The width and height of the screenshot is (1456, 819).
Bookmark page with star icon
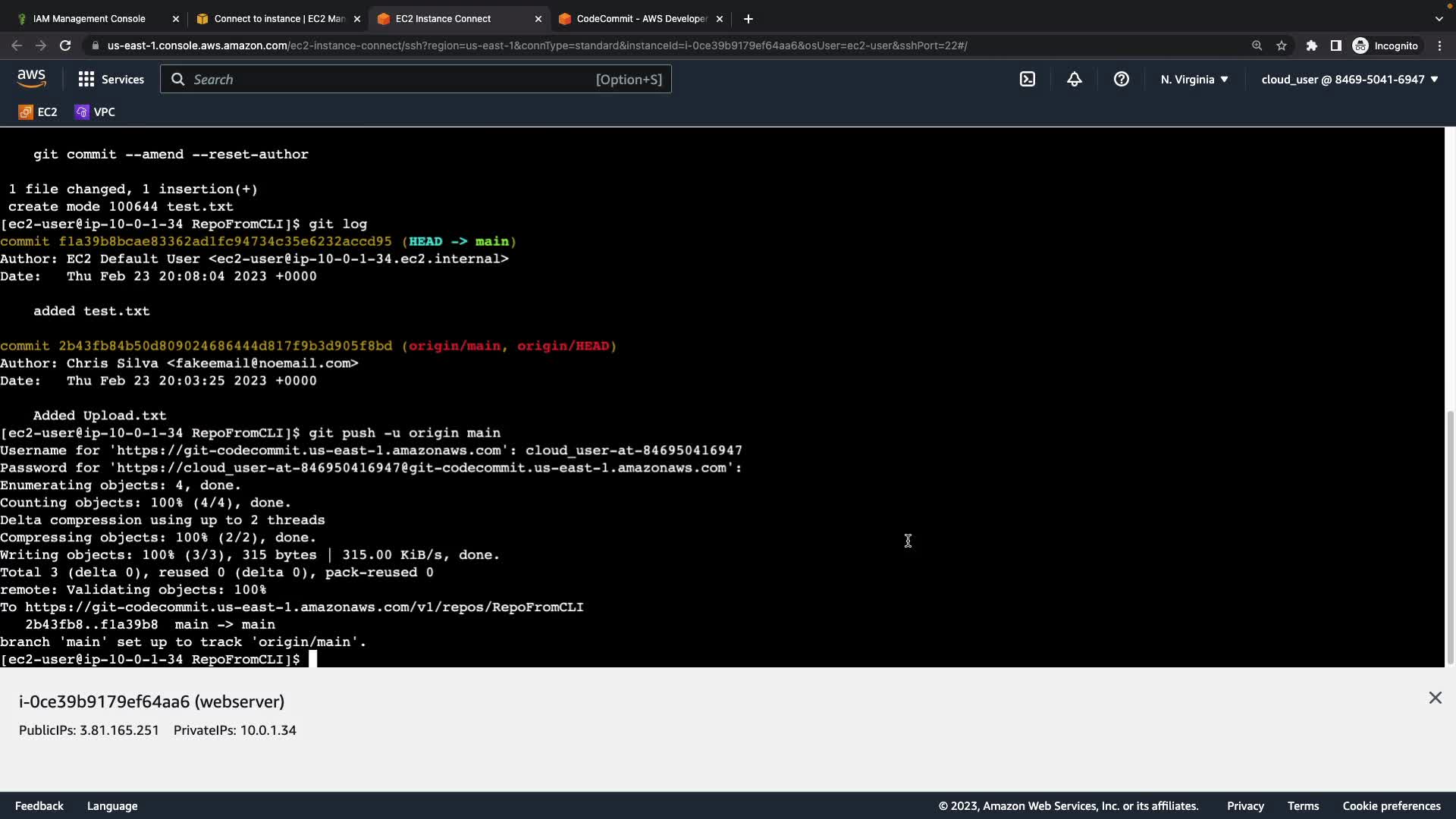click(x=1282, y=45)
